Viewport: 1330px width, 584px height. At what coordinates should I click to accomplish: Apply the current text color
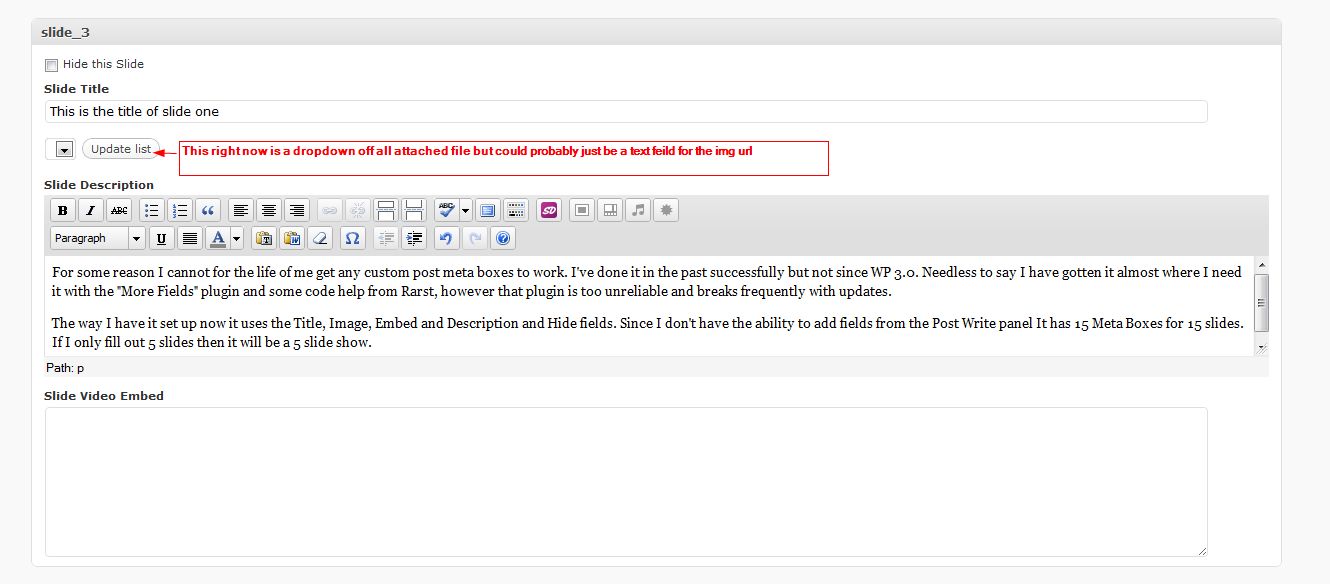218,238
